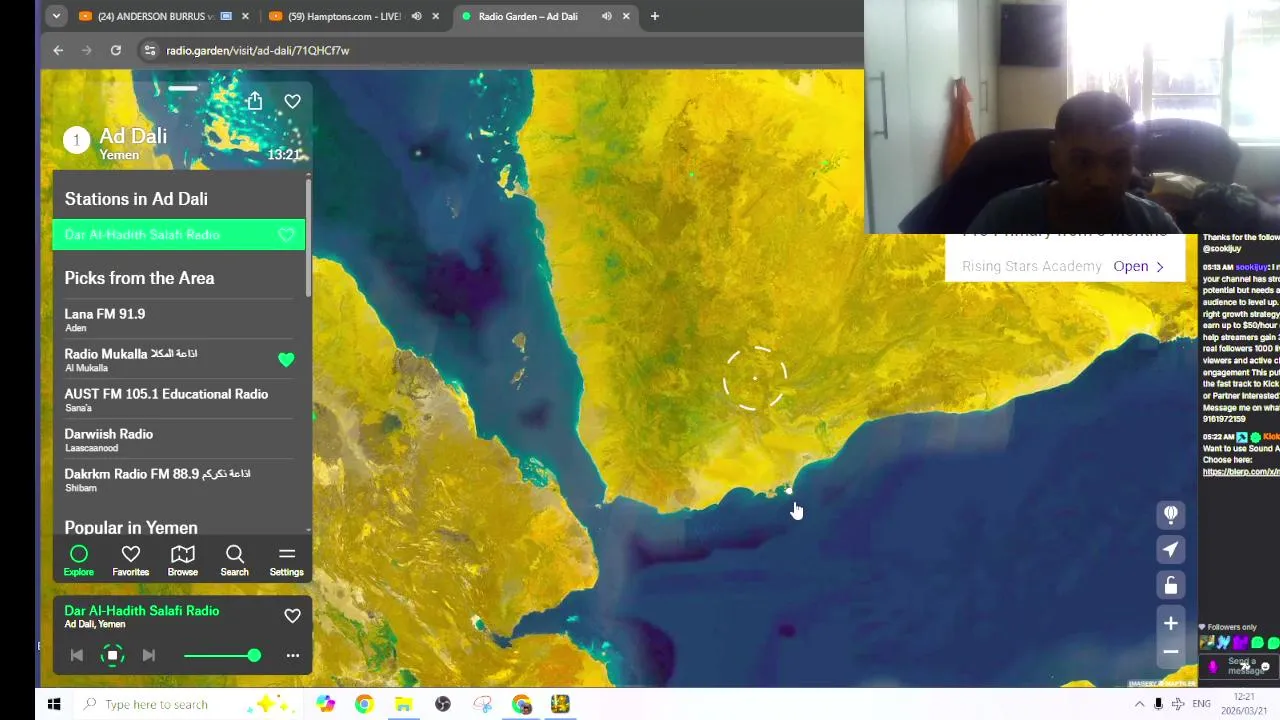
Task: Open a new browser tab
Action: click(655, 16)
